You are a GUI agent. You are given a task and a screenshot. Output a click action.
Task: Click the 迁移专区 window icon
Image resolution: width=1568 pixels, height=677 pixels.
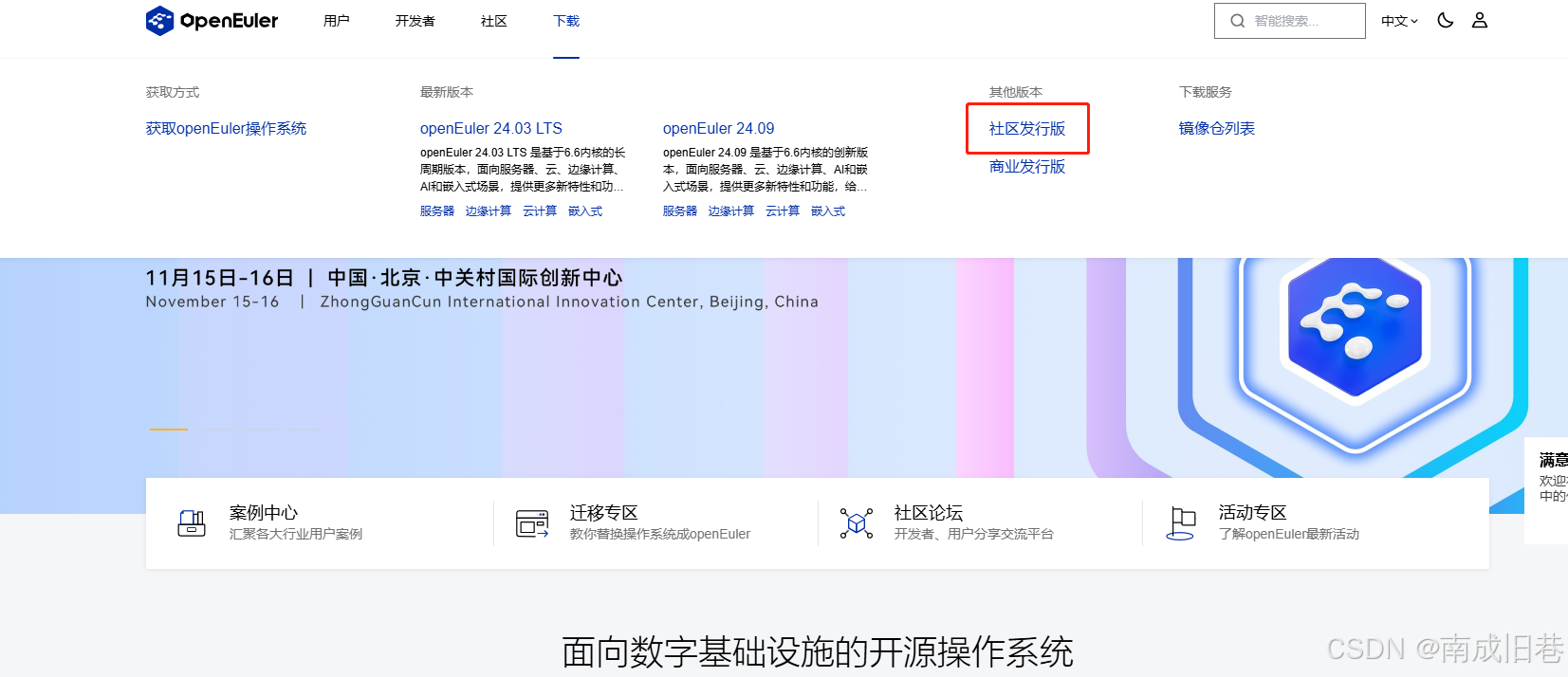532,522
